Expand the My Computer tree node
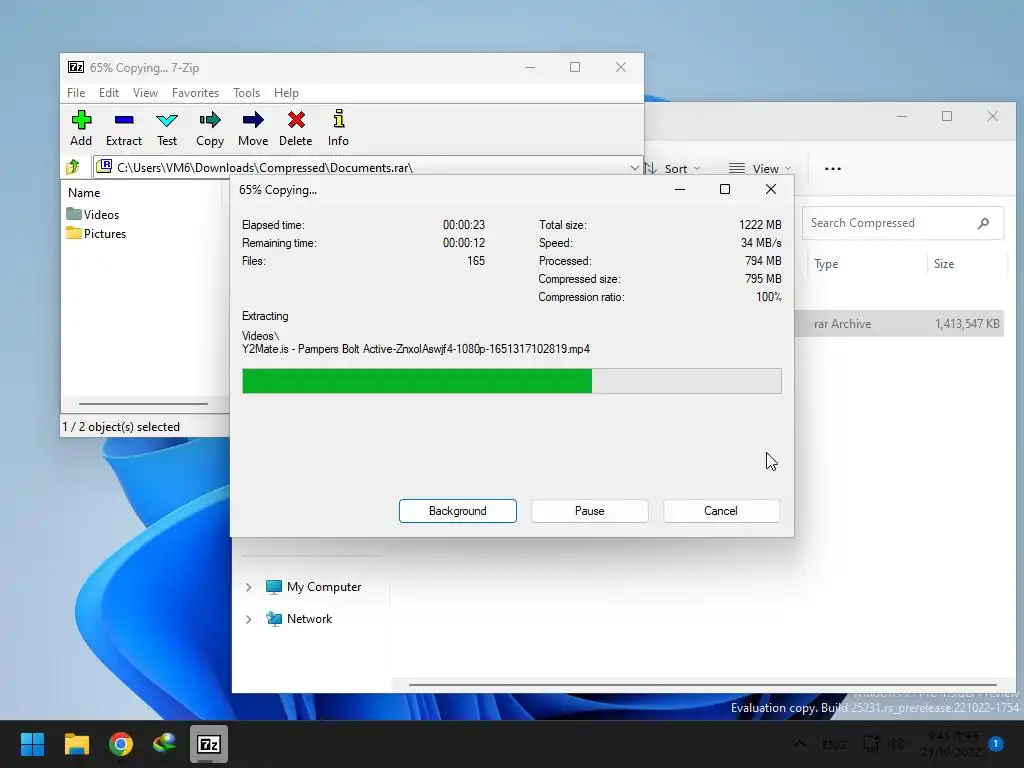The image size is (1024, 768). coord(248,587)
